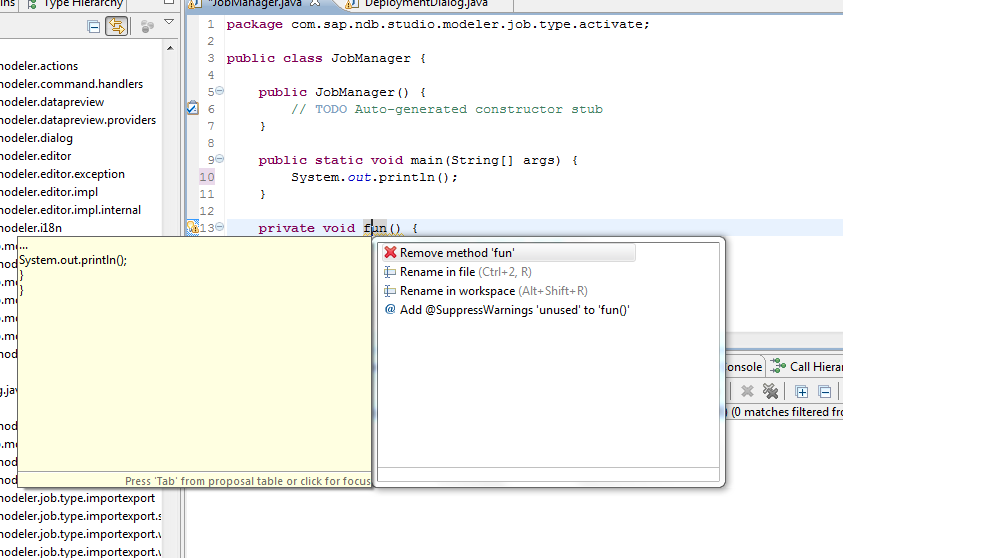Click the grayed focus-on-working-set icon
Screen dimensions: 997x558
(x=147, y=27)
